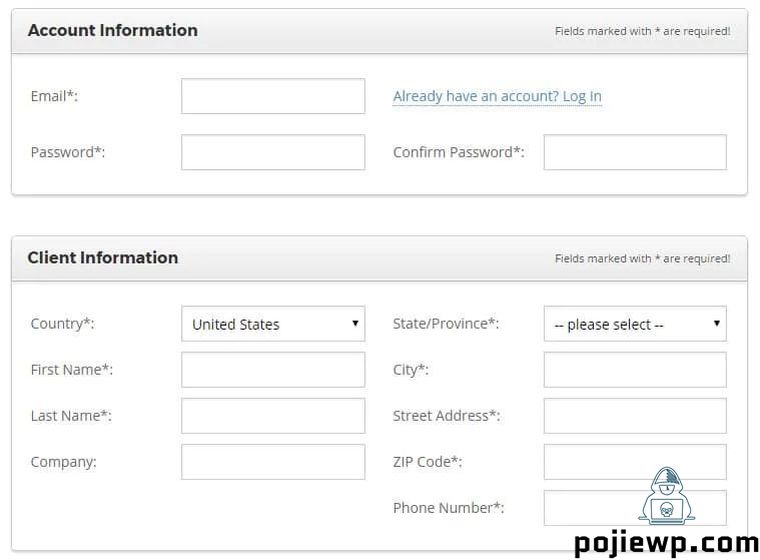
Task: Open the Country dropdown showing United States
Action: coord(273,324)
